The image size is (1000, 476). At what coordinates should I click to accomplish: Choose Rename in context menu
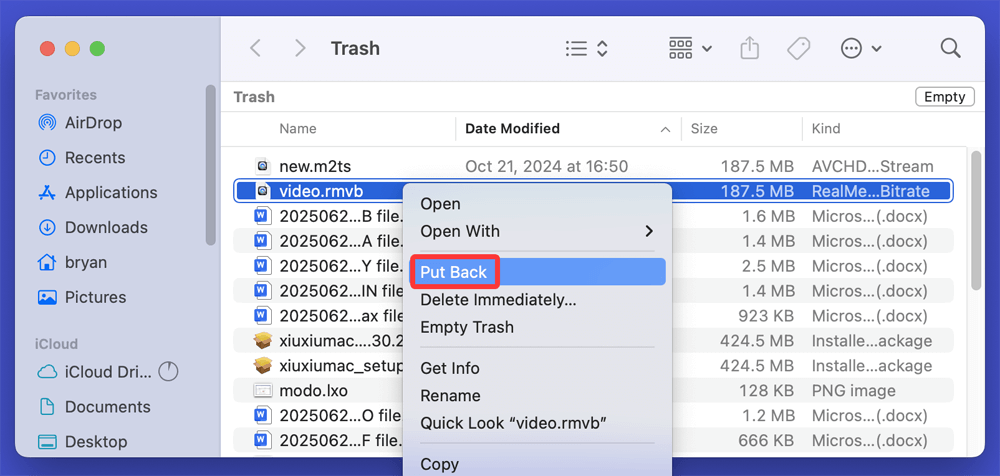click(x=537, y=396)
